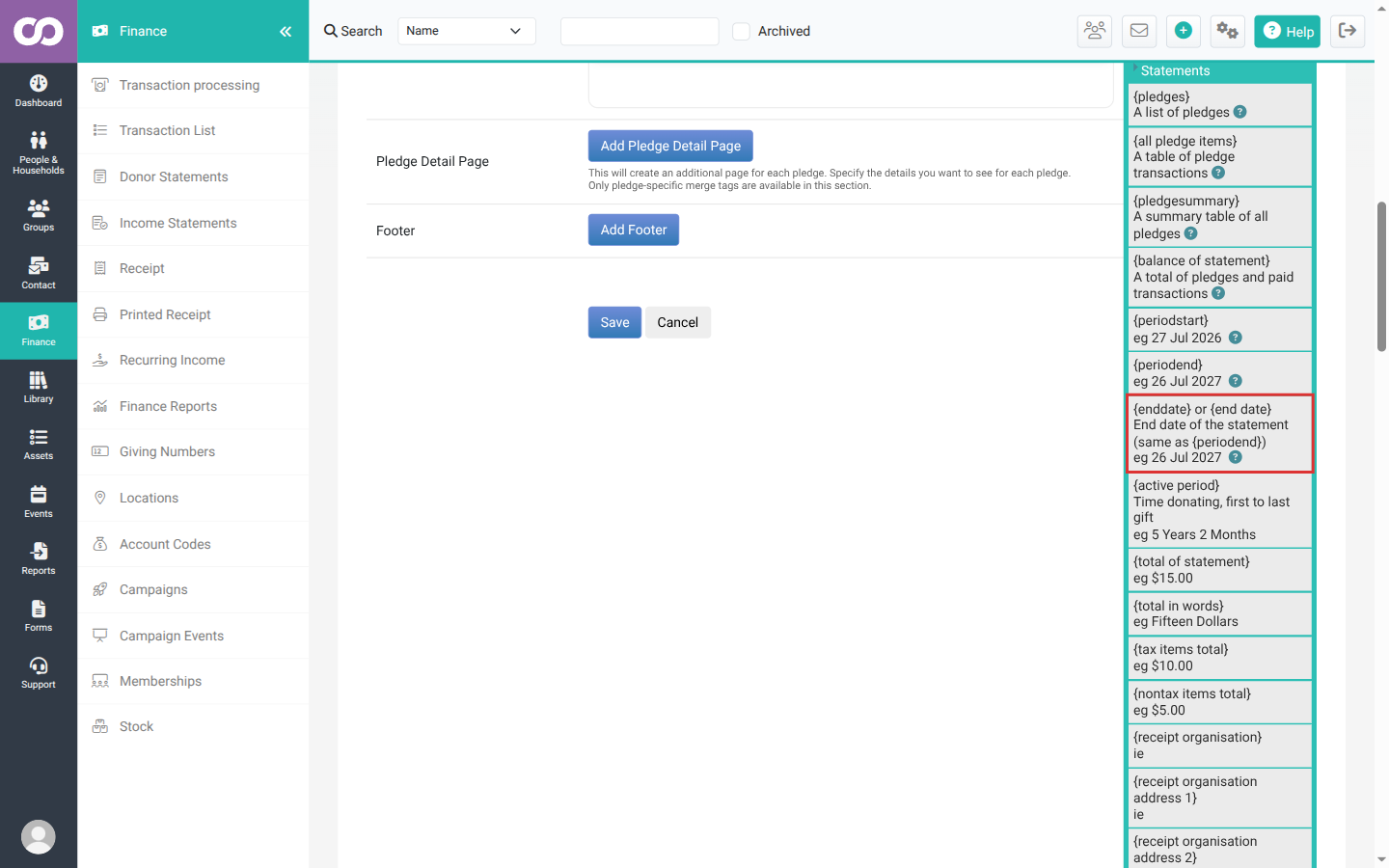Toggle the Archived checkbox
Screen dimensions: 1389x868
[x=741, y=31]
